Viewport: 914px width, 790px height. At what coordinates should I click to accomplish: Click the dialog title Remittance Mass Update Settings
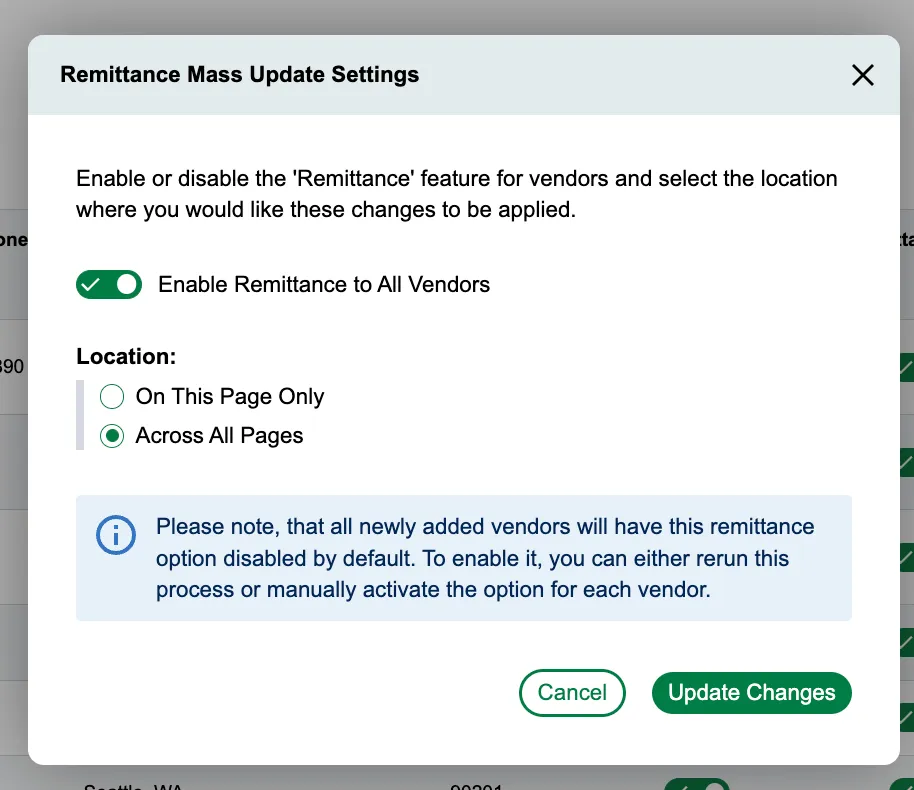[240, 75]
